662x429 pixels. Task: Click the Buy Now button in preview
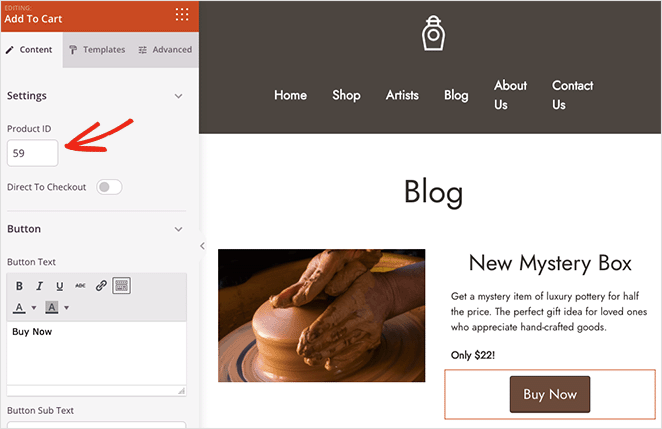549,394
